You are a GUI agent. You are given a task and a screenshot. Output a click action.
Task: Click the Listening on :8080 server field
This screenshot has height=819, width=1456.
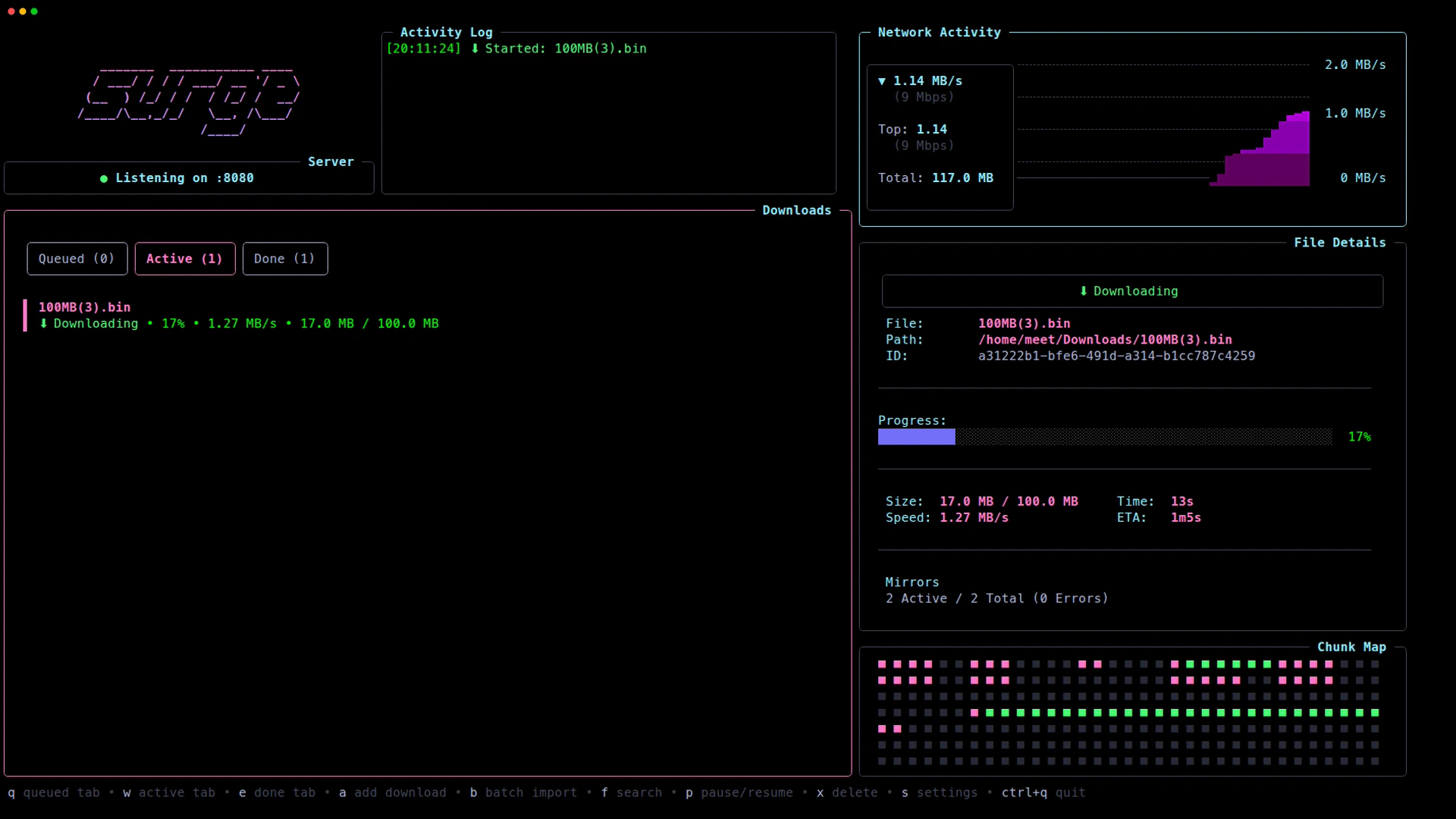tap(184, 178)
